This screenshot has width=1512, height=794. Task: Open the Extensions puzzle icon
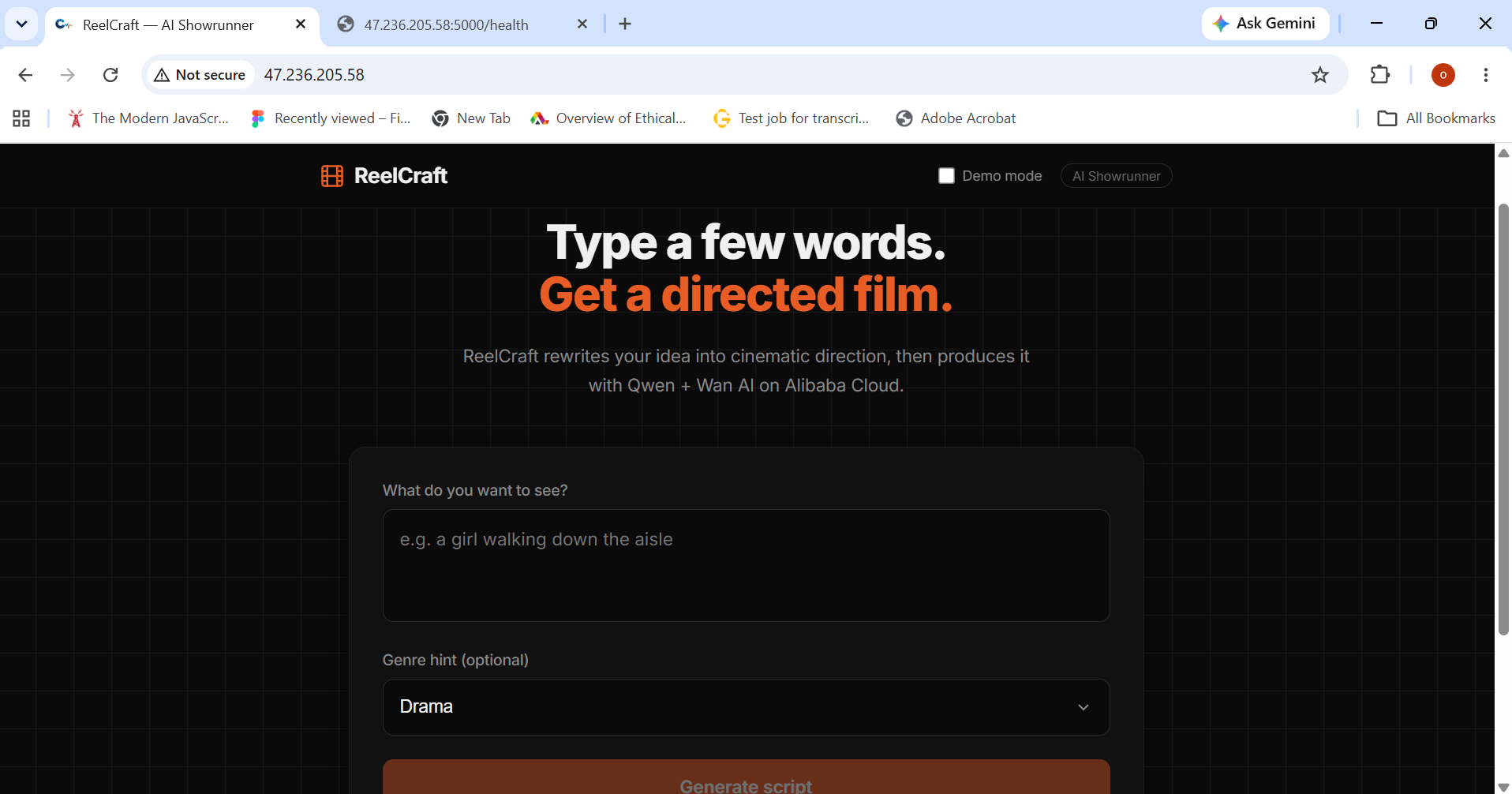[x=1380, y=75]
